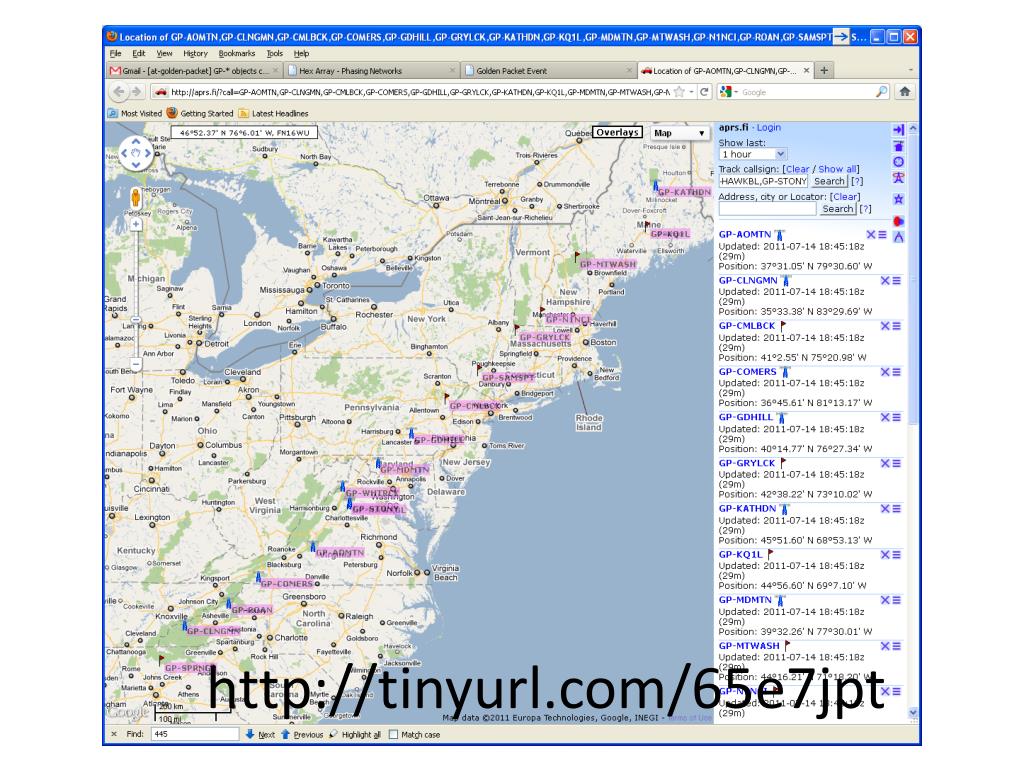This screenshot has height=768, width=1024.
Task: Click the browser Back arrow
Action: [119, 92]
